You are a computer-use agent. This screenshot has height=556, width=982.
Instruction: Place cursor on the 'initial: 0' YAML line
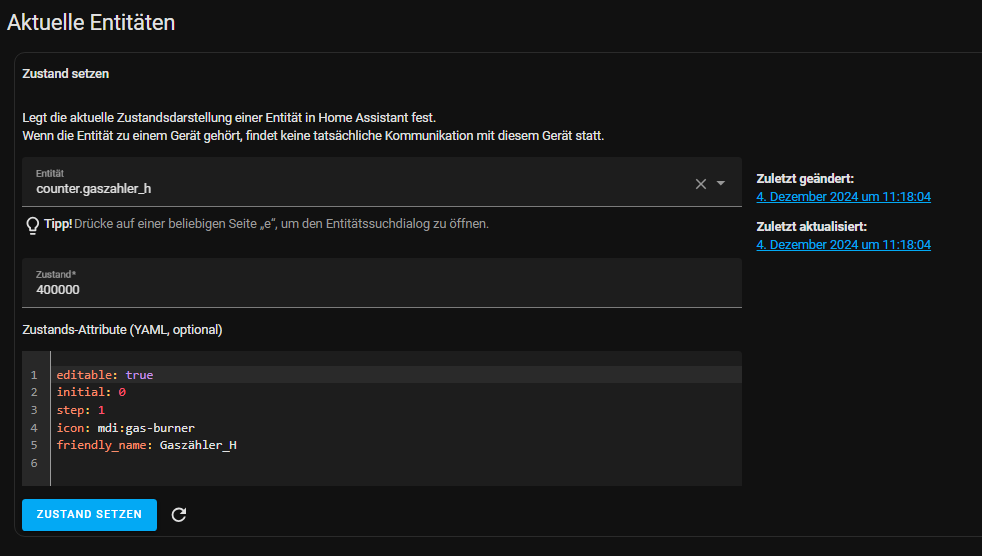coord(91,393)
